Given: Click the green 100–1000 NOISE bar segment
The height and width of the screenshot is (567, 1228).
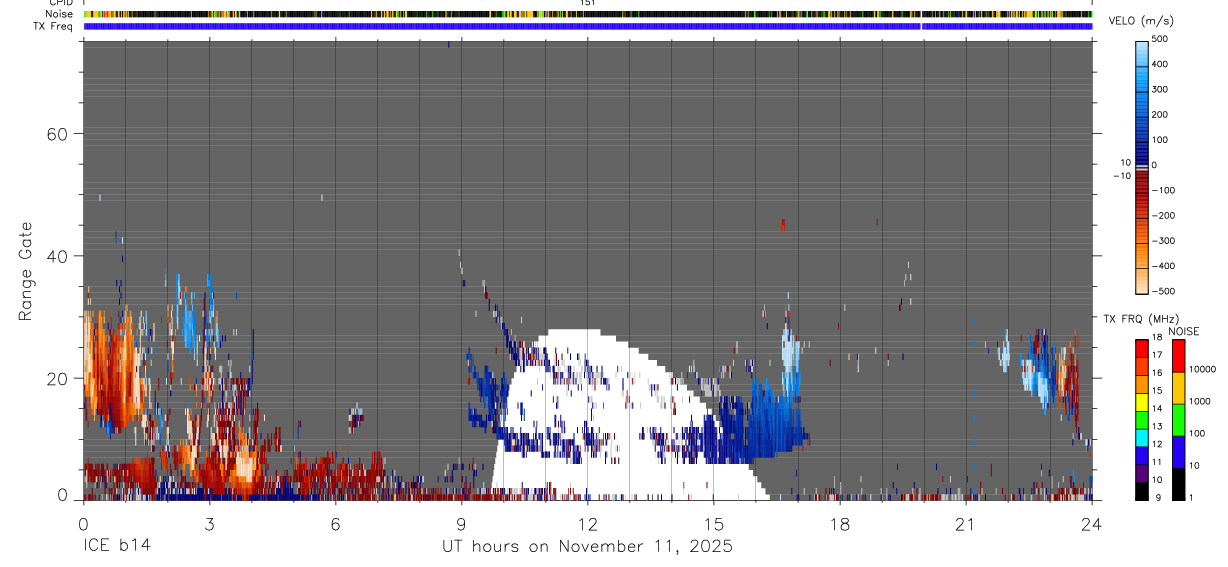Looking at the screenshot, I should pyautogui.click(x=1177, y=419).
